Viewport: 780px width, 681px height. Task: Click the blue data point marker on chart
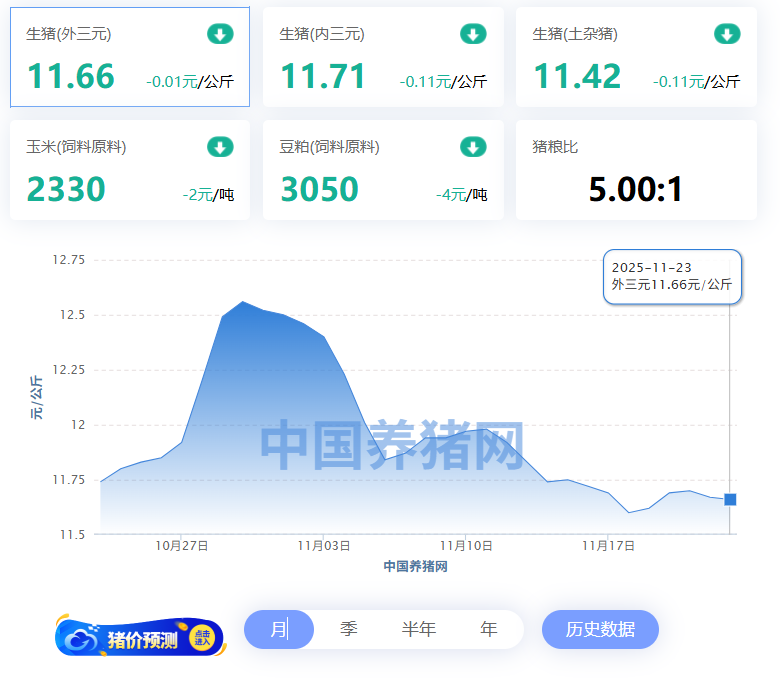[730, 499]
